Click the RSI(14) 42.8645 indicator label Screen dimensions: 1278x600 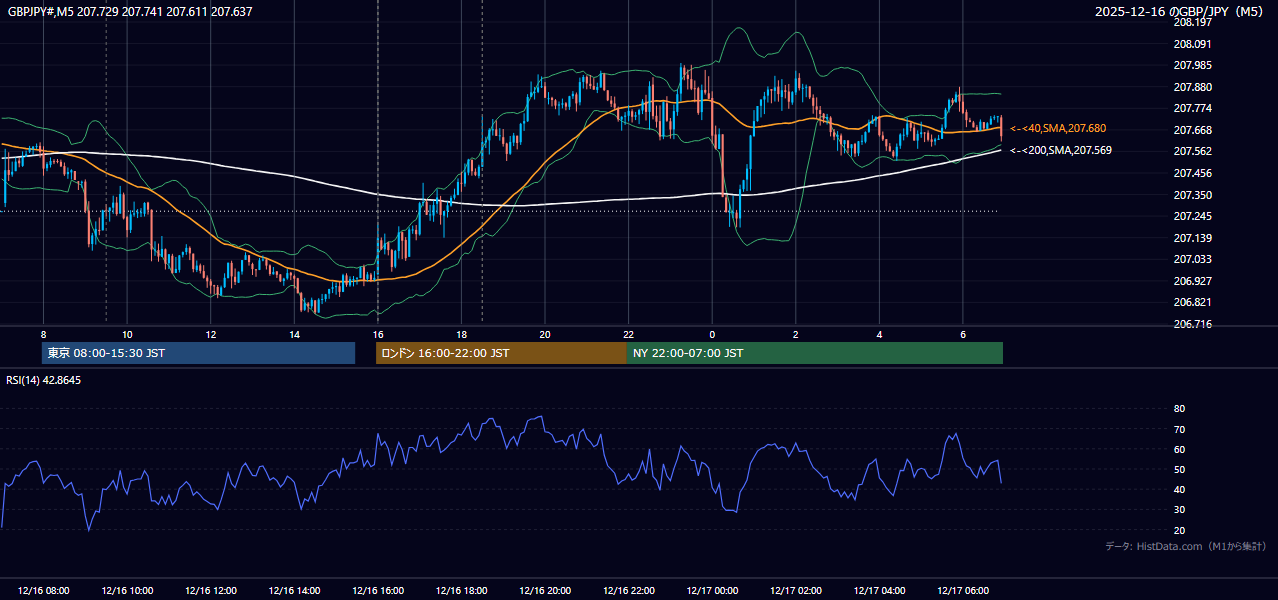coord(44,380)
